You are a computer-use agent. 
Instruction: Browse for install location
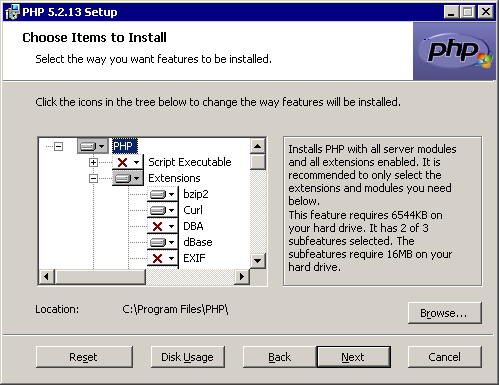pyautogui.click(x=445, y=313)
